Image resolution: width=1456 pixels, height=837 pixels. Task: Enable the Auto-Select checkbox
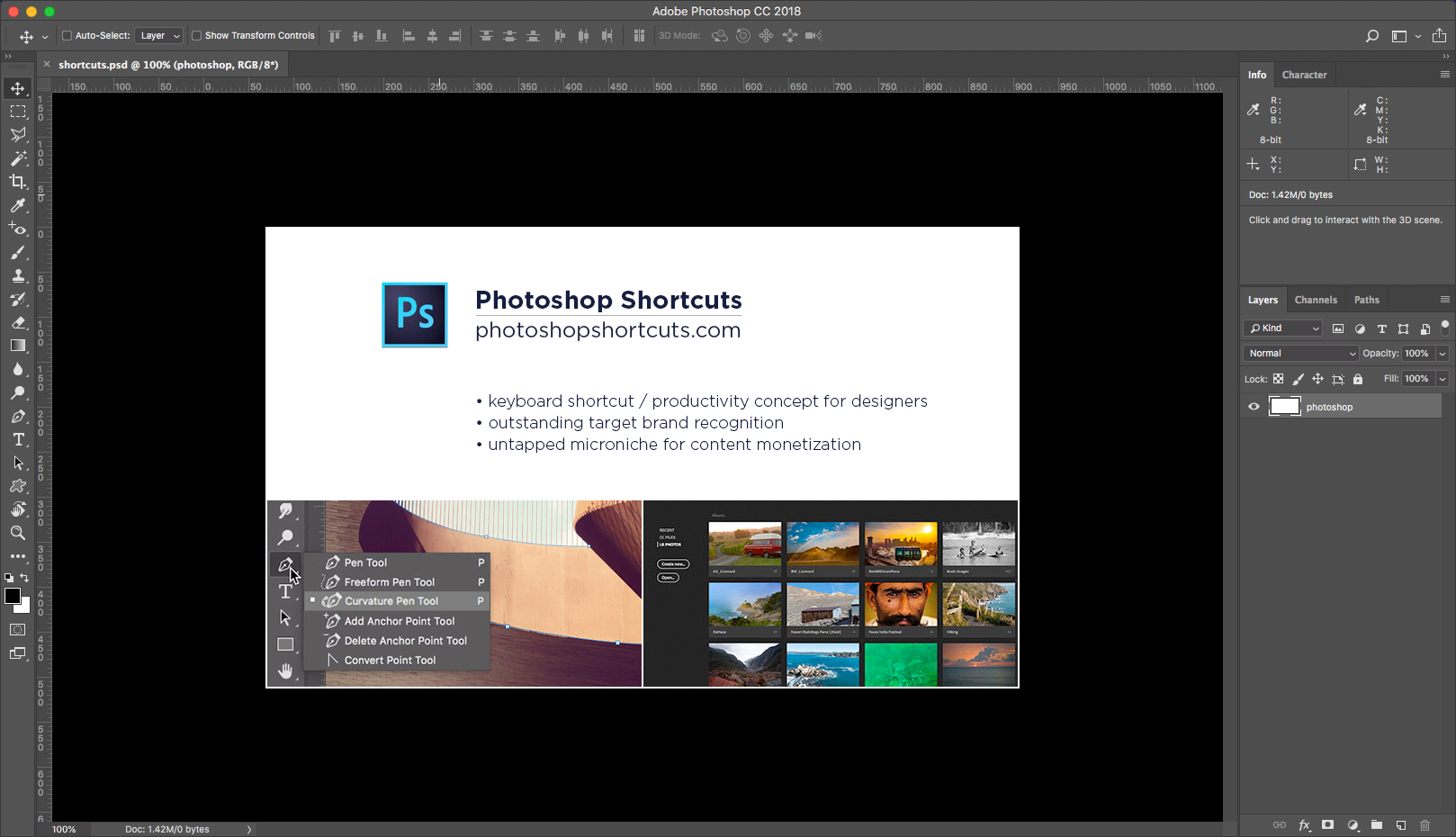click(67, 35)
